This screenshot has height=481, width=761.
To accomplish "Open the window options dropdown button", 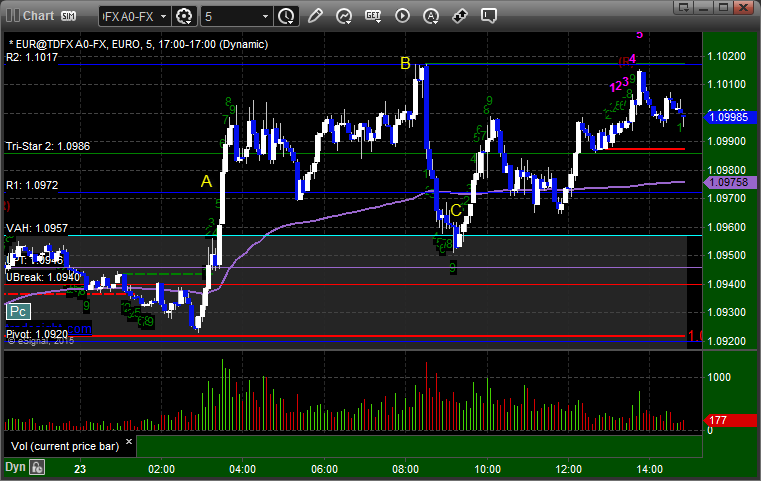I will (684, 7).
